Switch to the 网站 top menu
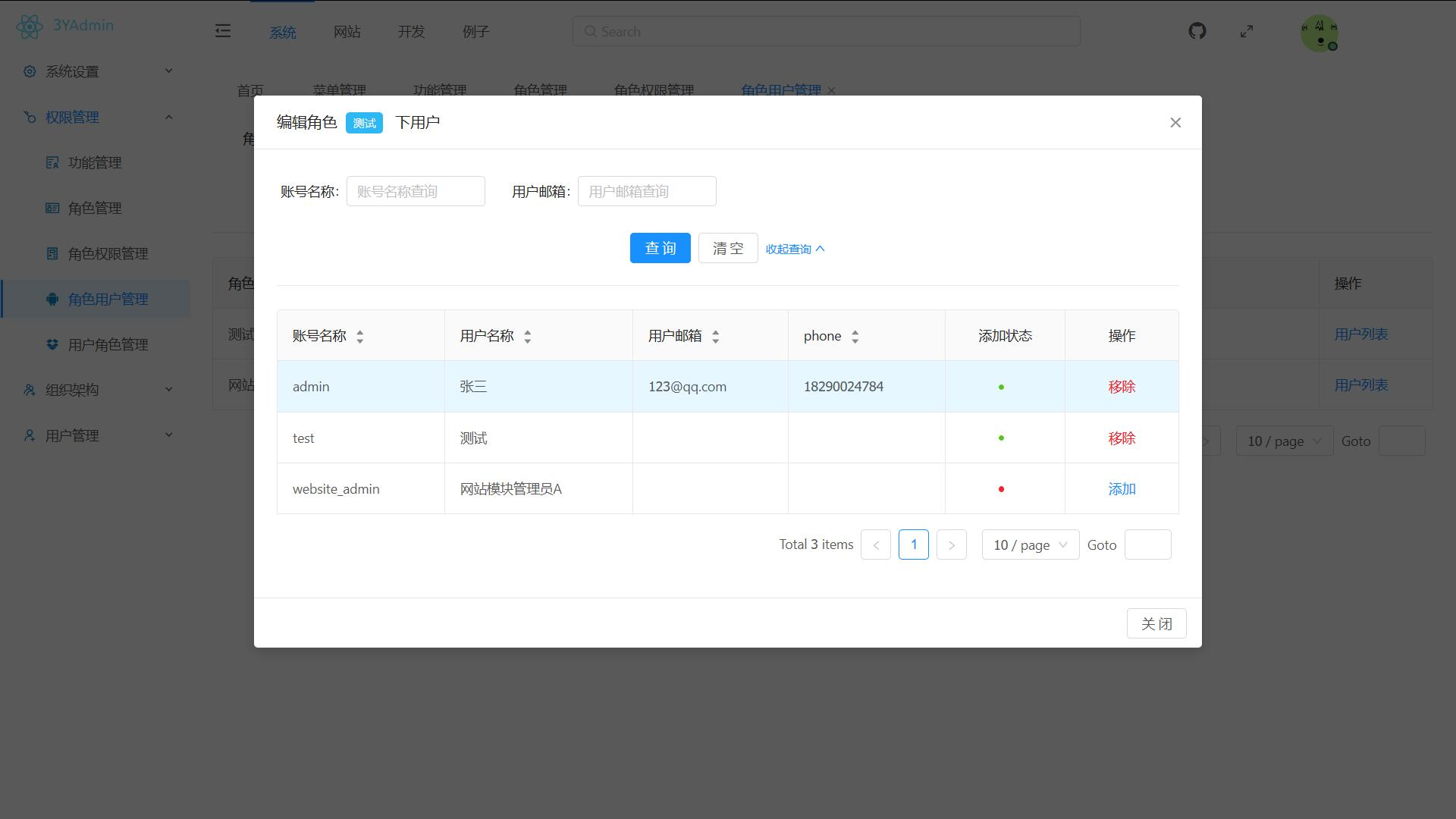This screenshot has height=819, width=1456. coord(347,32)
